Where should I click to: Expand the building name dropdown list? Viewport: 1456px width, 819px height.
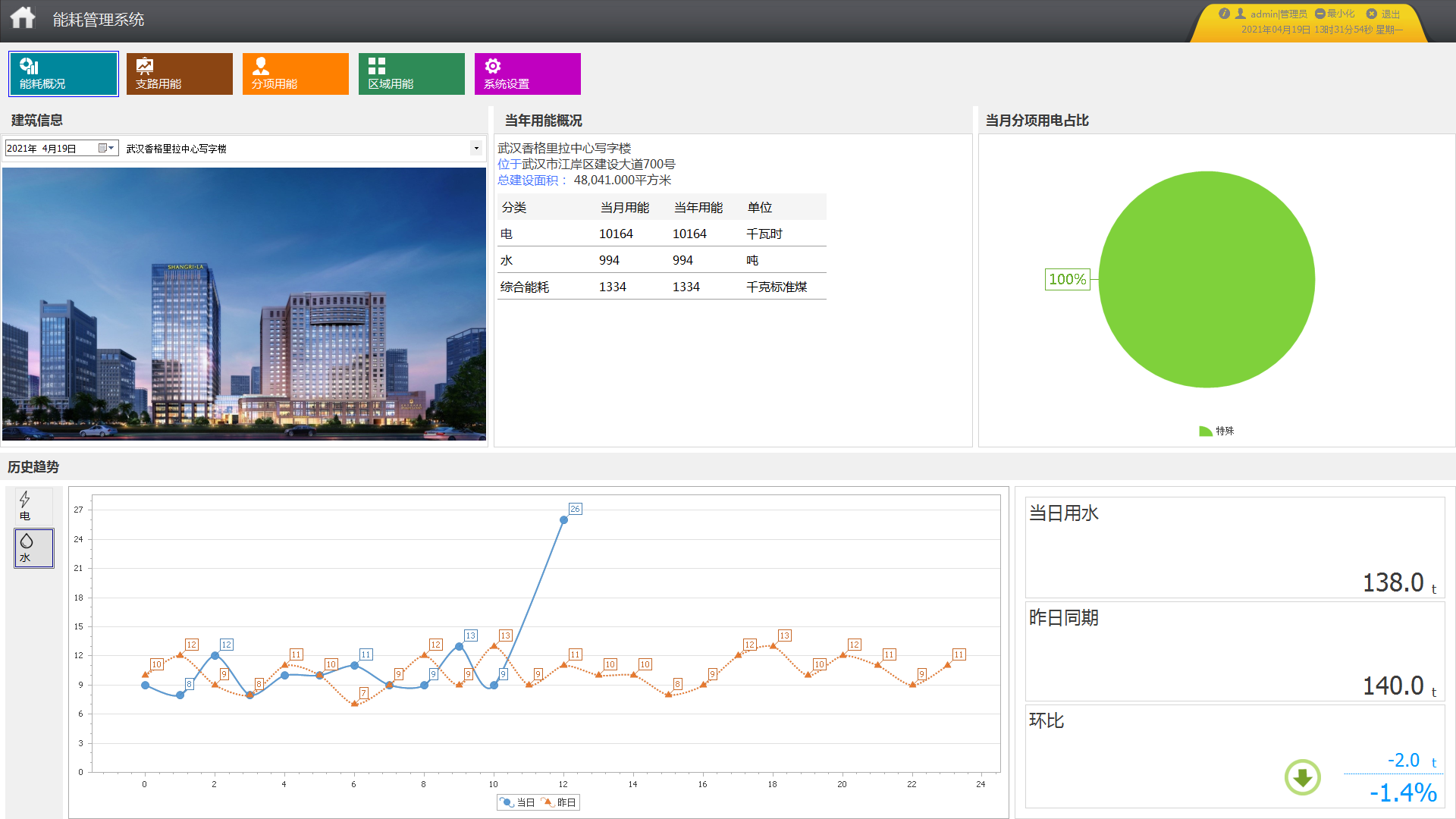coord(476,148)
